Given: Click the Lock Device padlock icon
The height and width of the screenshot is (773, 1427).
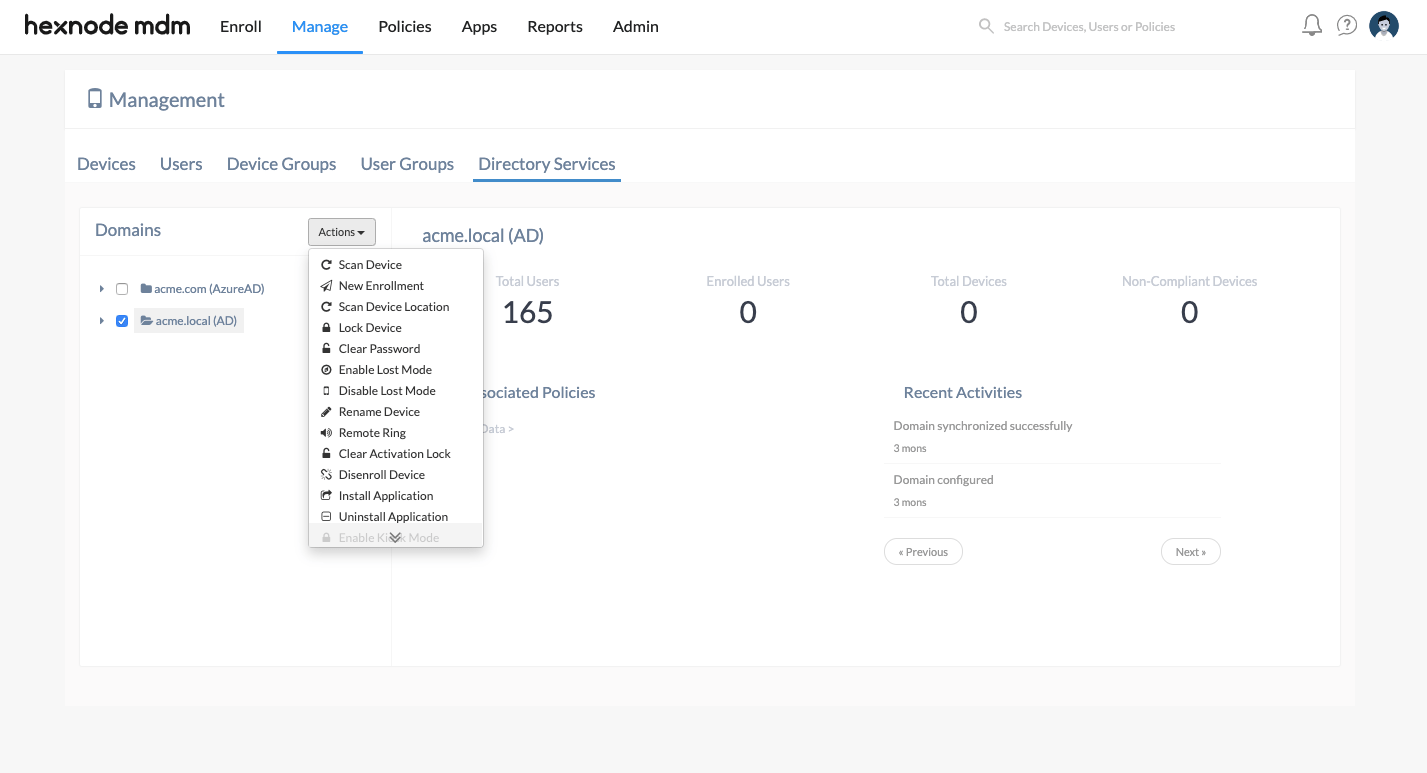Looking at the screenshot, I should [x=326, y=328].
